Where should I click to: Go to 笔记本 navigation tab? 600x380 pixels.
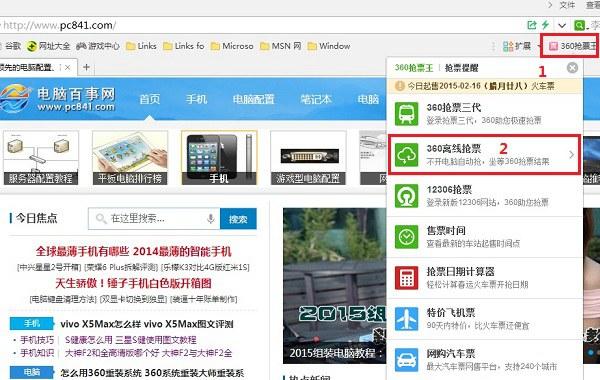[316, 99]
